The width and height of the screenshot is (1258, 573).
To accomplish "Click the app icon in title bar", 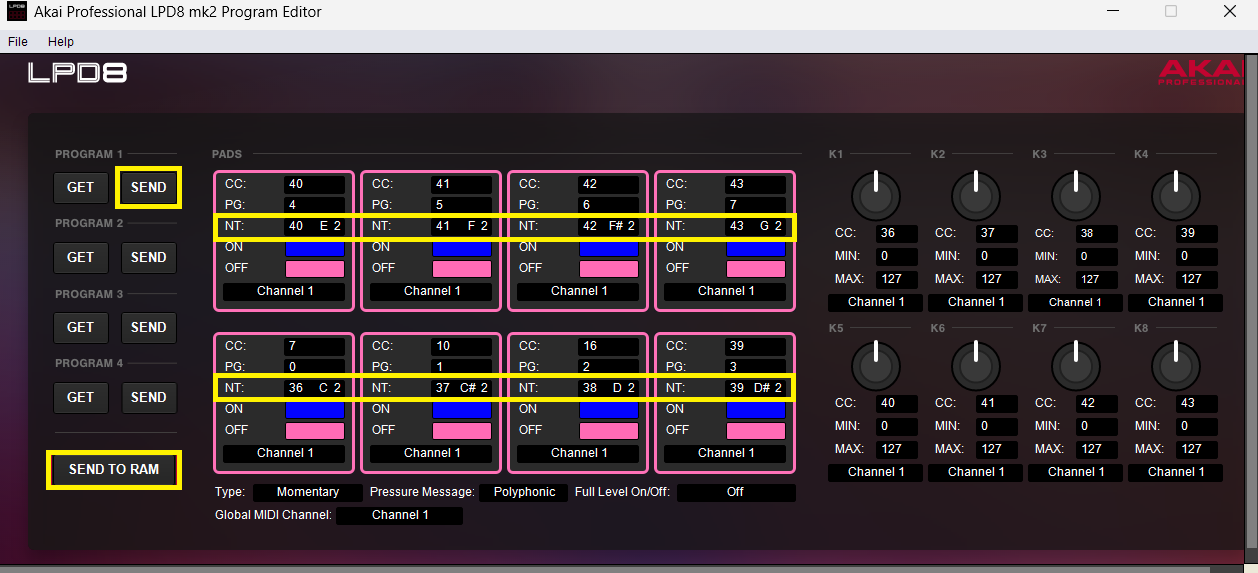I will click(x=16, y=12).
